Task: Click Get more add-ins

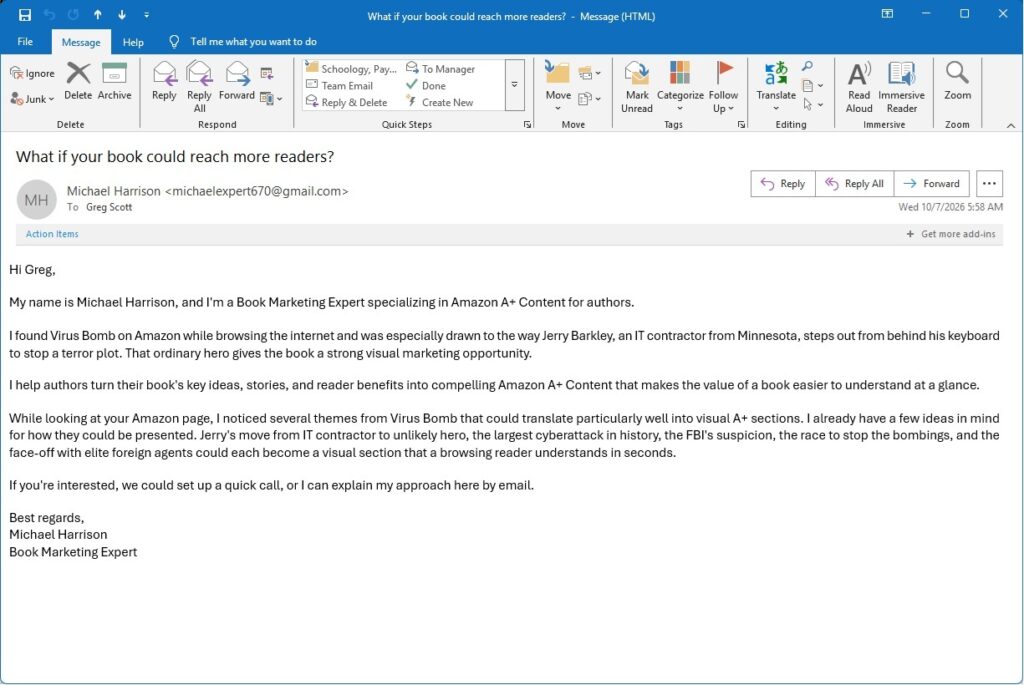Action: [x=951, y=234]
